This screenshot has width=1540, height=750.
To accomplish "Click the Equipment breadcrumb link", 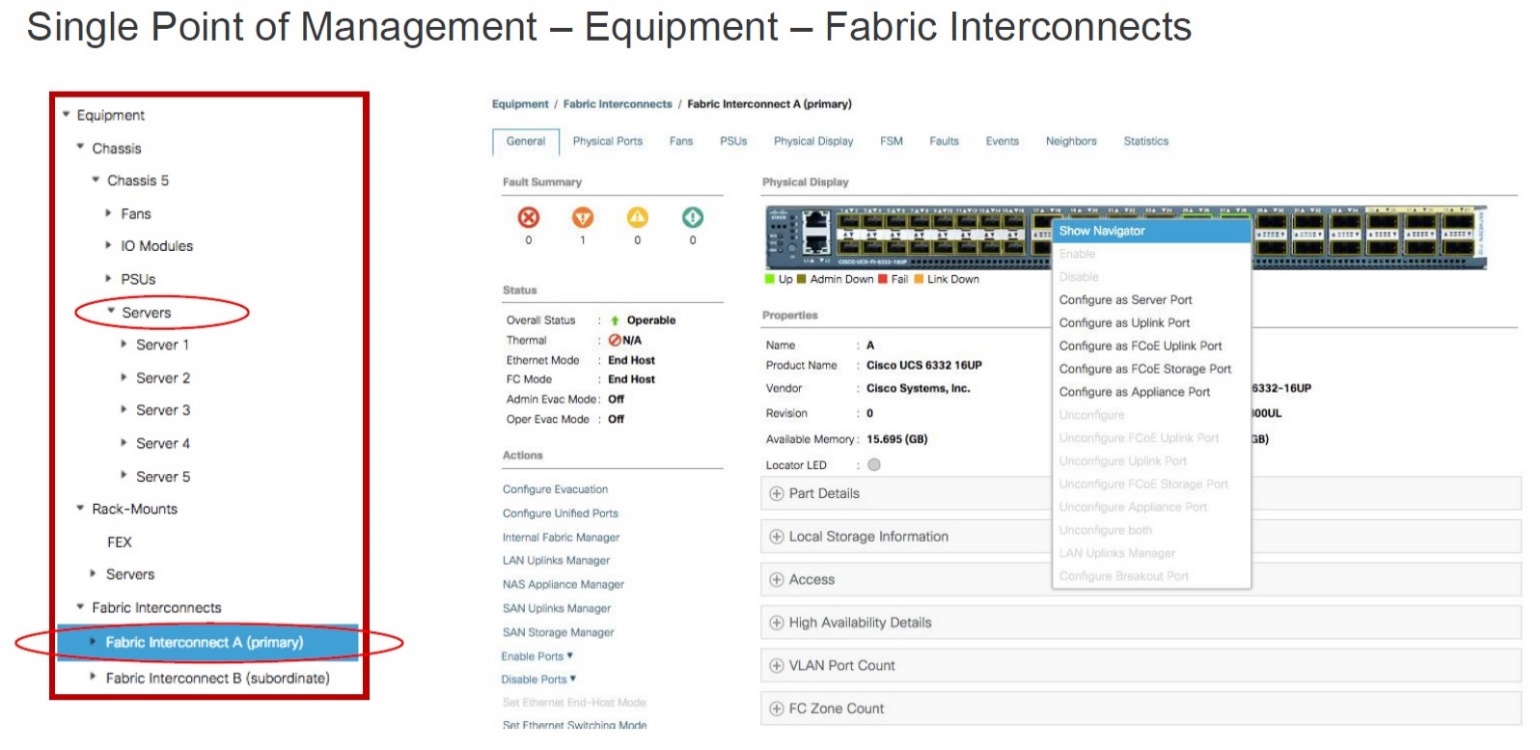I will pyautogui.click(x=520, y=104).
